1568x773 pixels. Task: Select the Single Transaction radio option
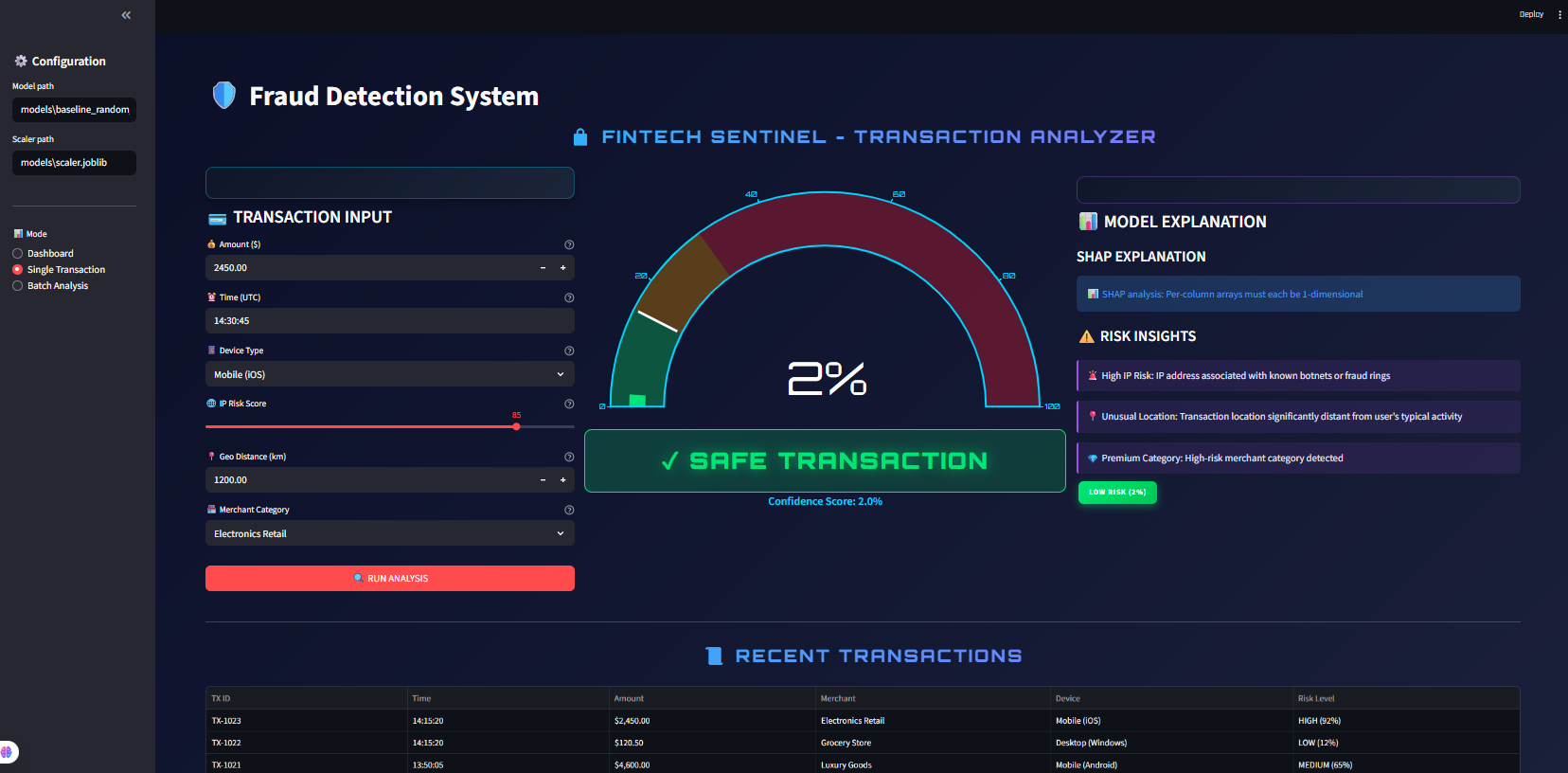[x=17, y=270]
